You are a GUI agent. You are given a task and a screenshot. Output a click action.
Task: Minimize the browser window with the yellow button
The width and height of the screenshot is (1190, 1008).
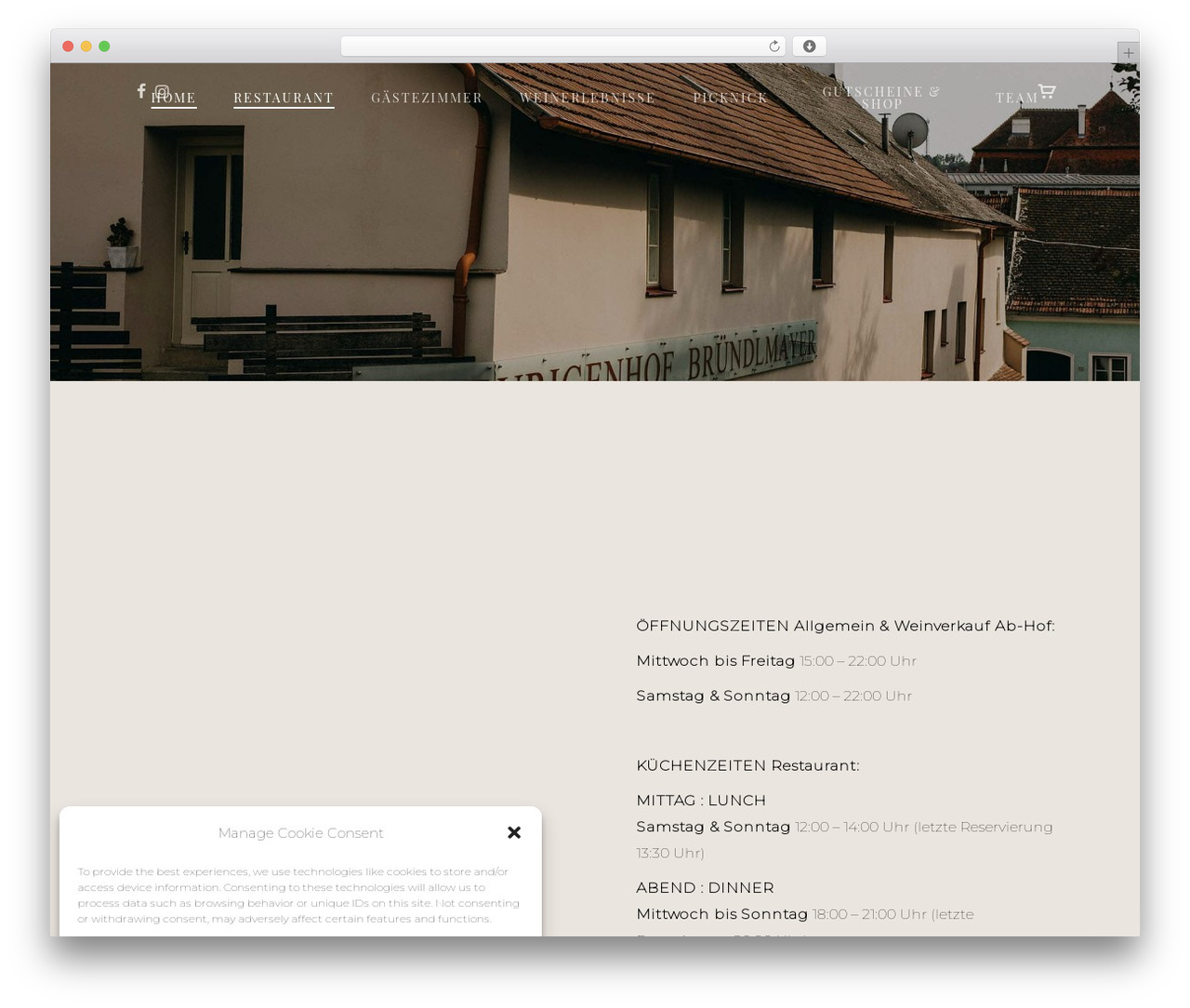(86, 46)
